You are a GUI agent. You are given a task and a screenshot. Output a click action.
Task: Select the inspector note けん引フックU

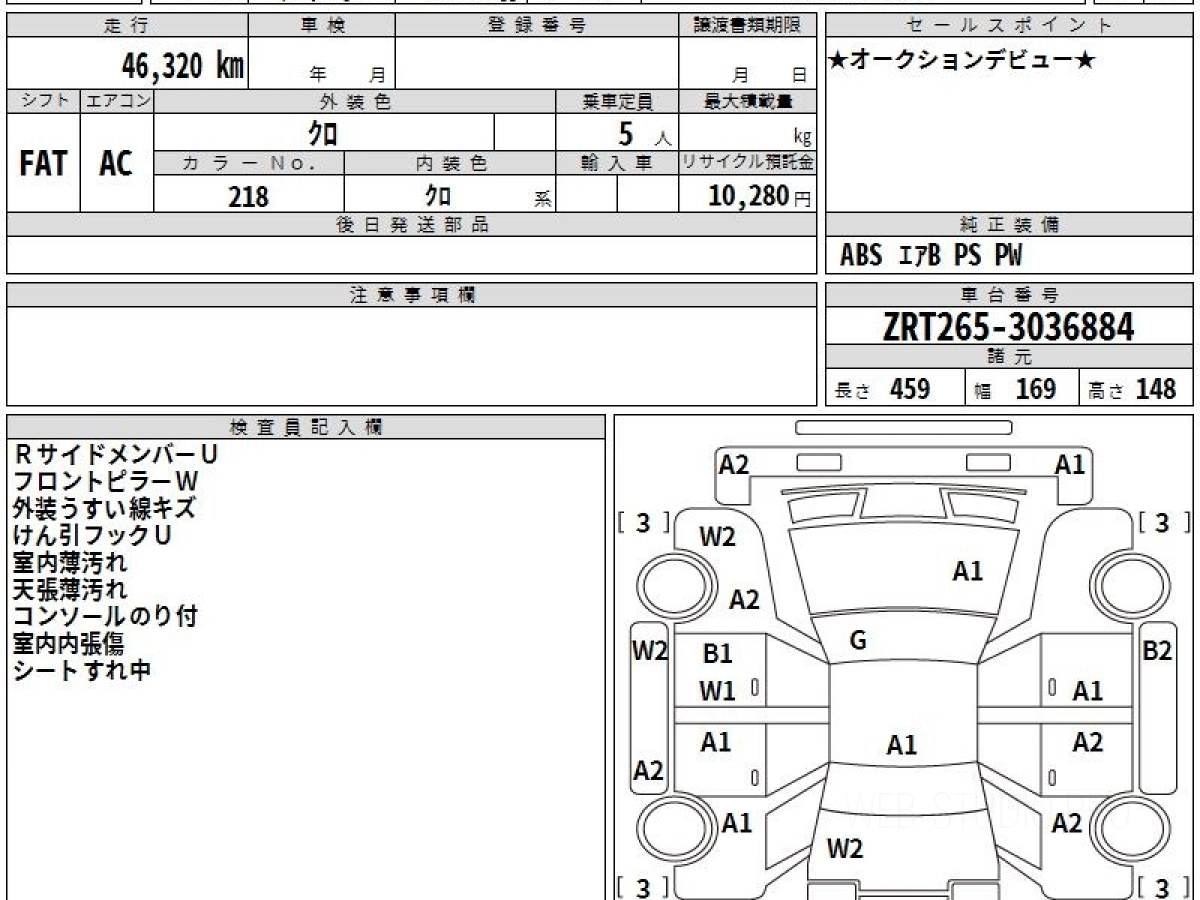coord(92,536)
